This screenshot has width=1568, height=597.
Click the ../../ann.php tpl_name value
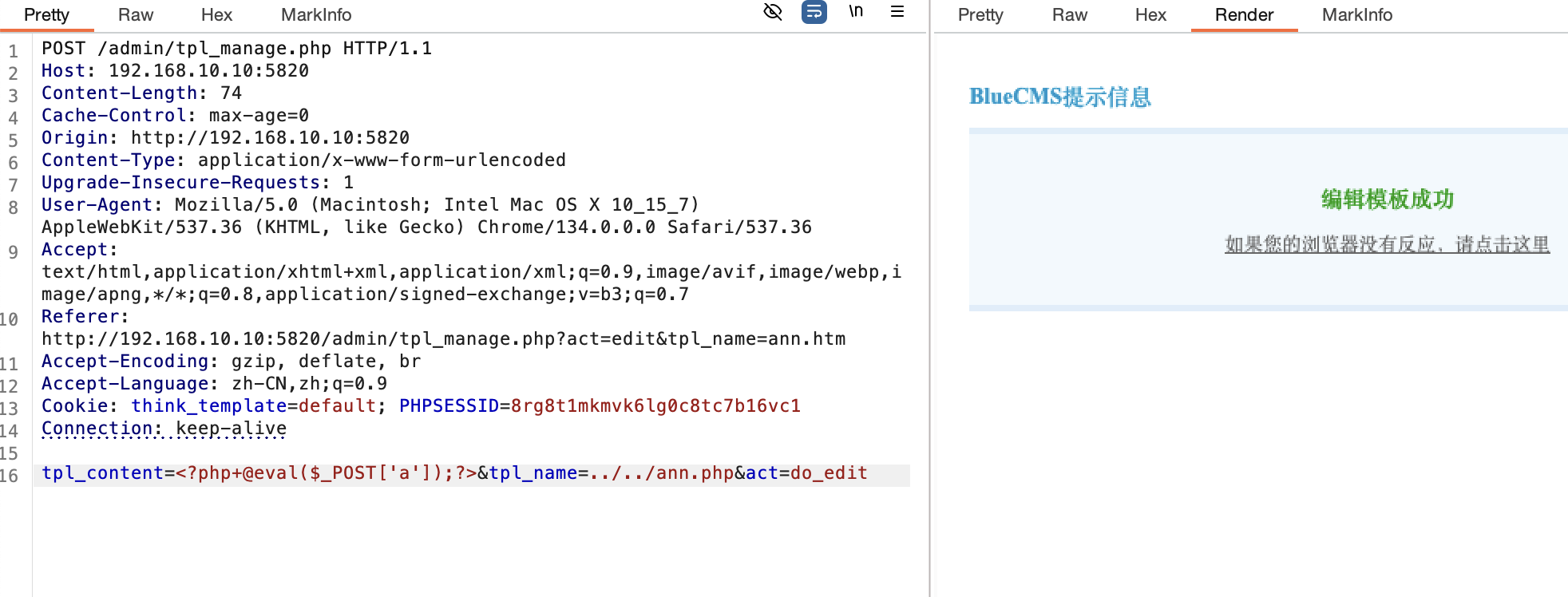(661, 473)
